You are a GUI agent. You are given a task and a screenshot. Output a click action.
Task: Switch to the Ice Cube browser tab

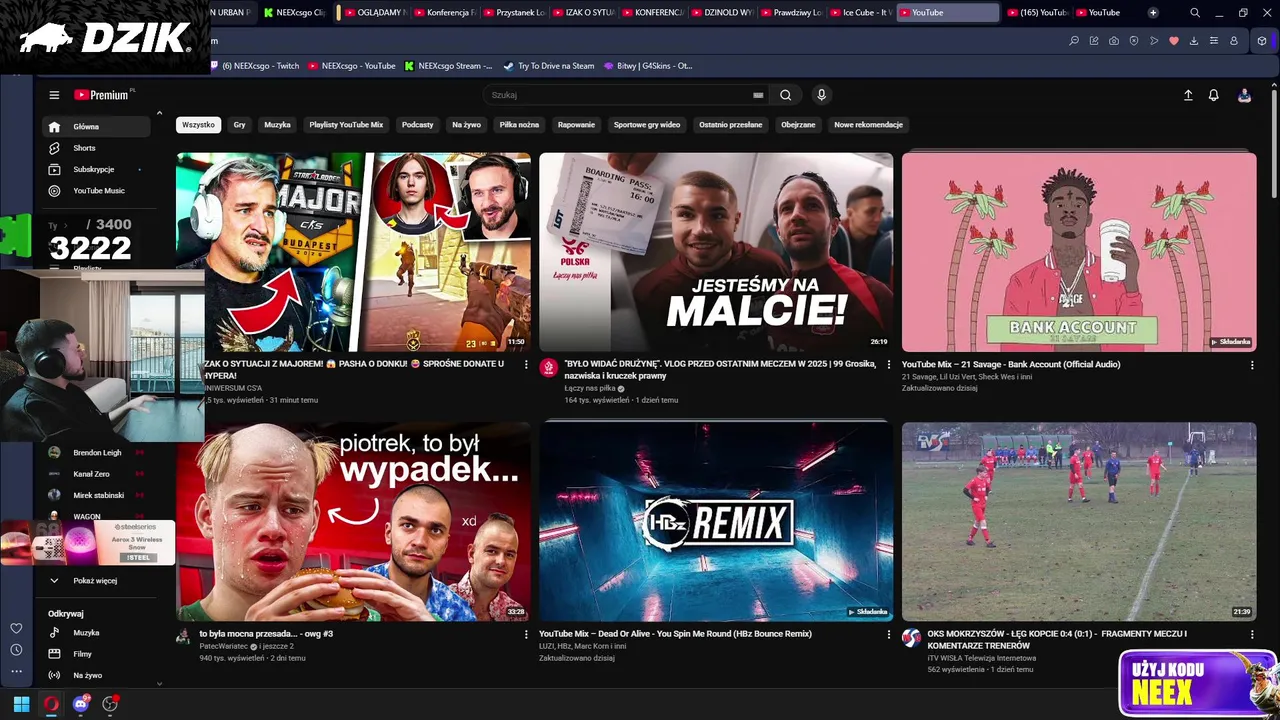point(859,13)
